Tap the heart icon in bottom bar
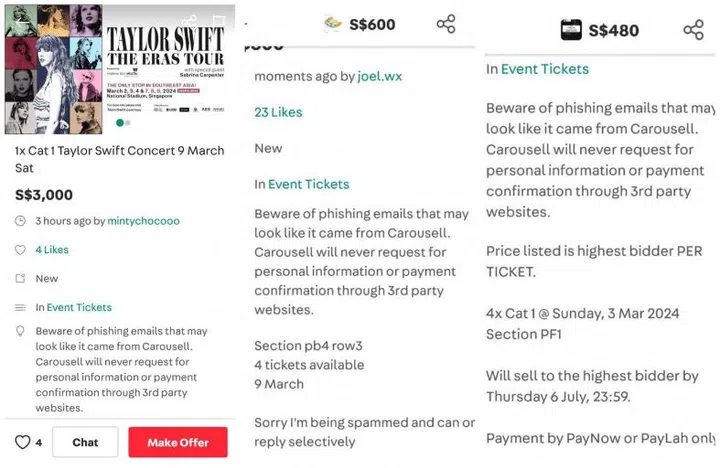 (22, 442)
